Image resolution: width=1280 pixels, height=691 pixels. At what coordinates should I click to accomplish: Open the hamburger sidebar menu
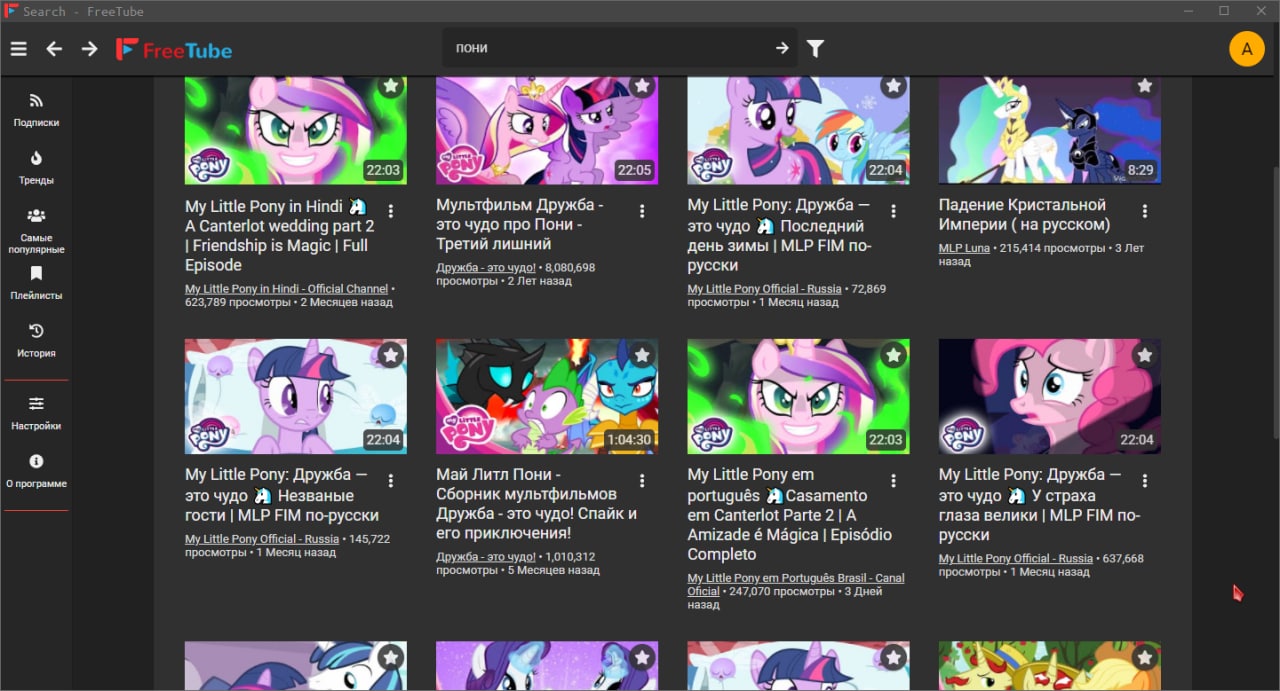click(x=18, y=48)
